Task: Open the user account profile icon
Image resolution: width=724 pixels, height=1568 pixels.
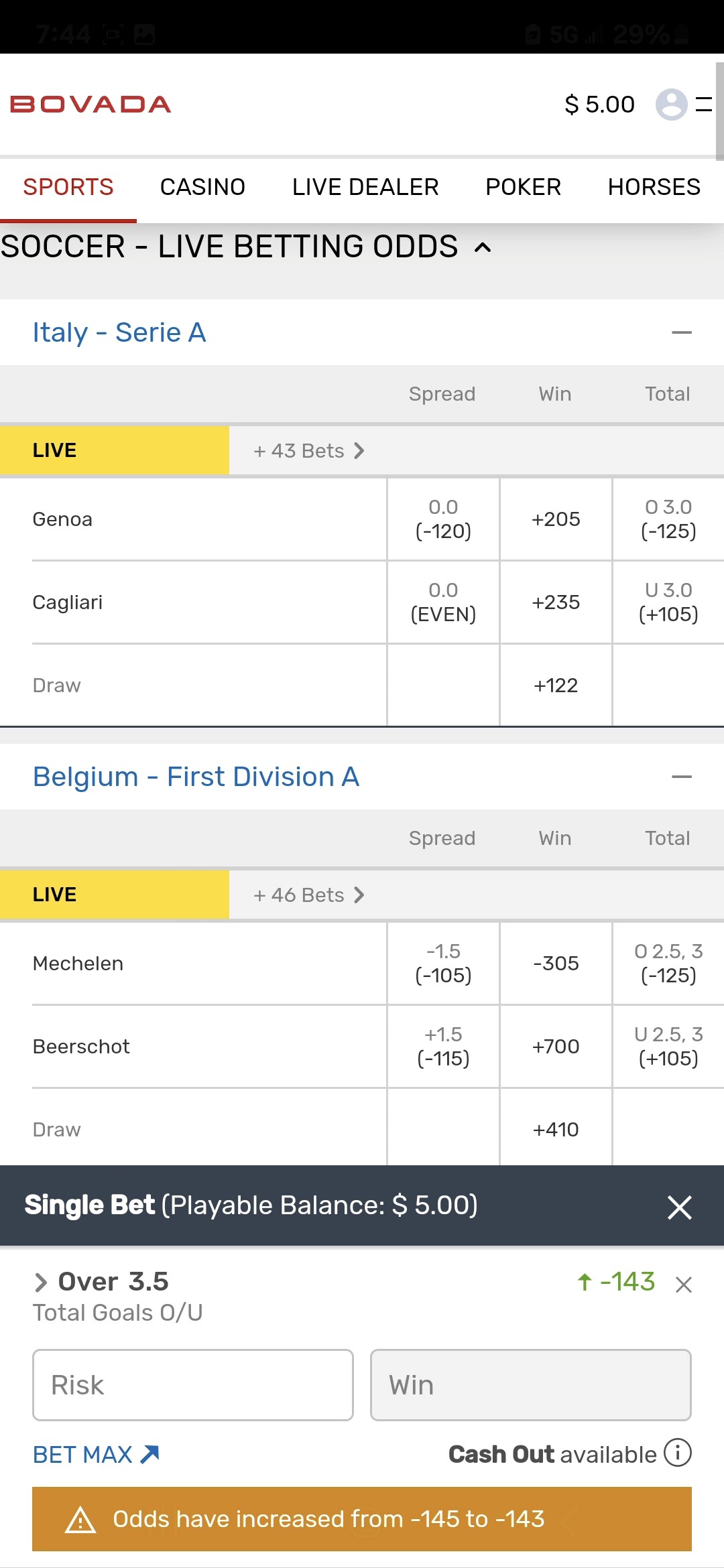Action: (x=671, y=105)
